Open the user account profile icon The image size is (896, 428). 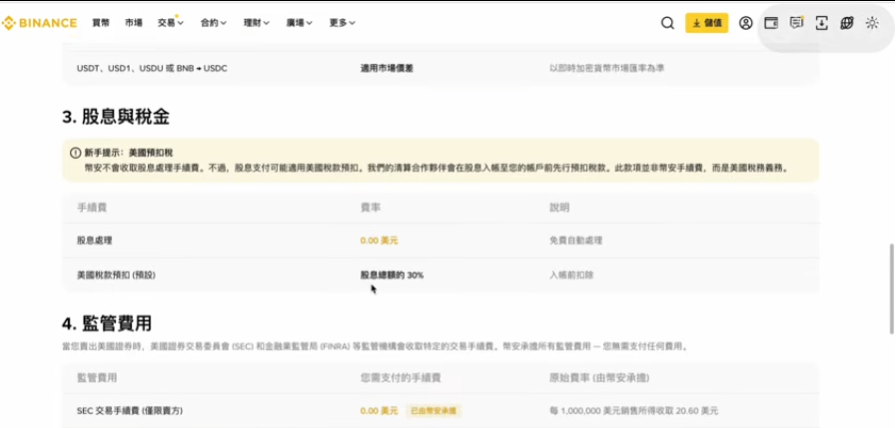(x=746, y=23)
